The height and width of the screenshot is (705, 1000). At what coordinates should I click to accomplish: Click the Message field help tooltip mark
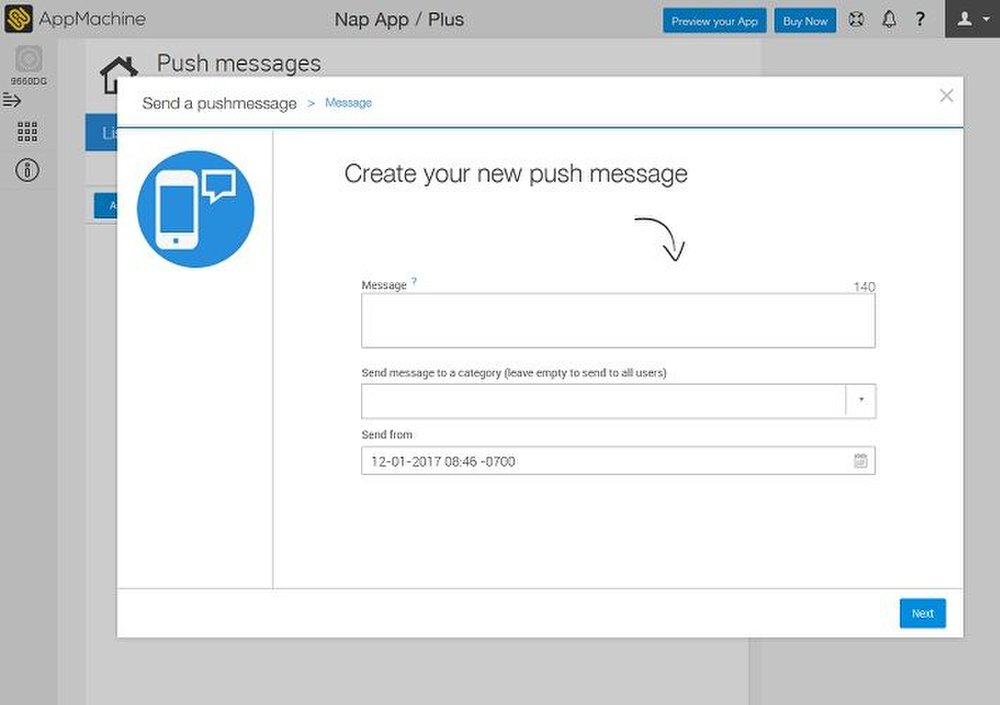[414, 282]
